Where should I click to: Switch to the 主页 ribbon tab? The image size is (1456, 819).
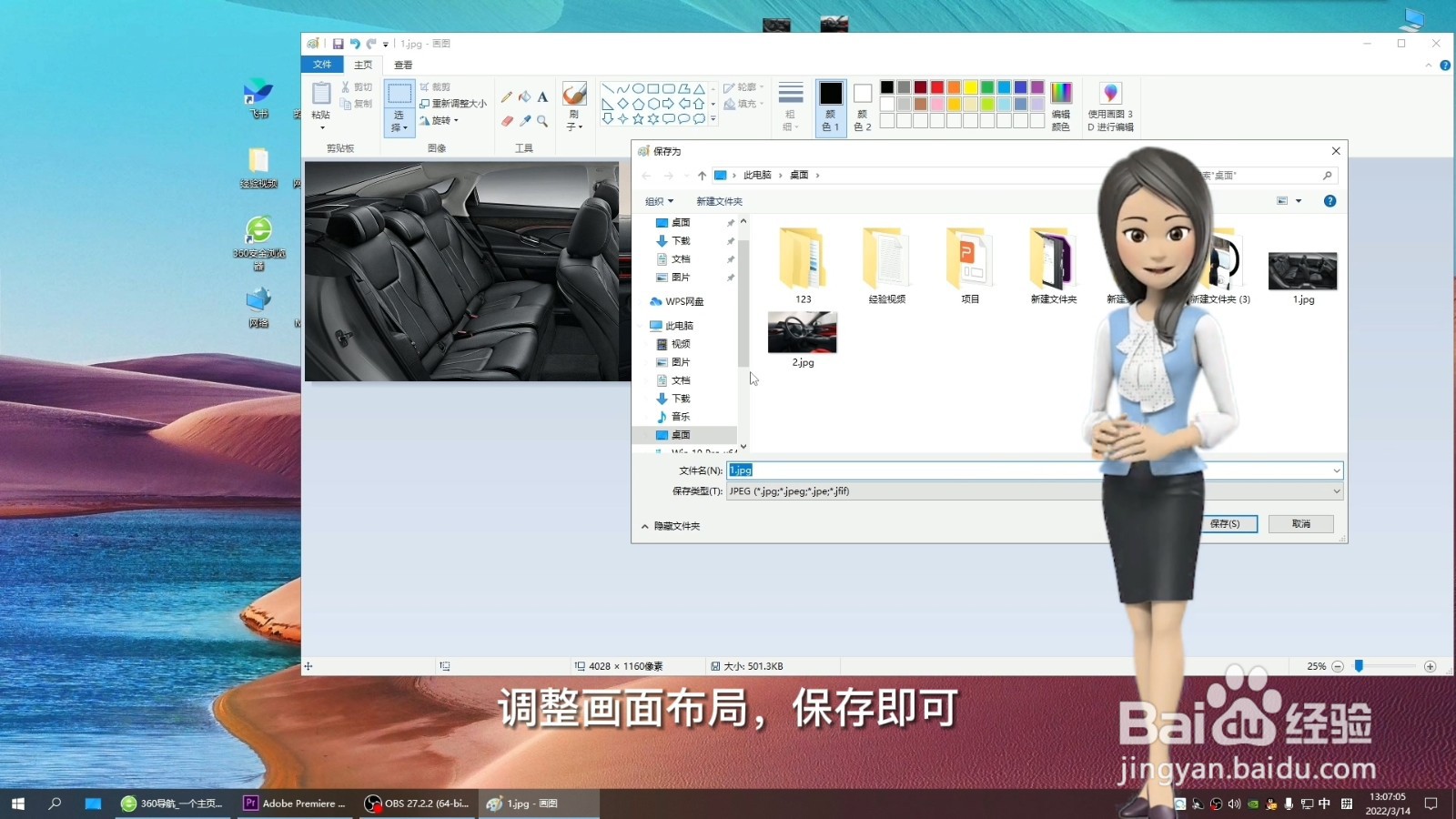point(363,65)
